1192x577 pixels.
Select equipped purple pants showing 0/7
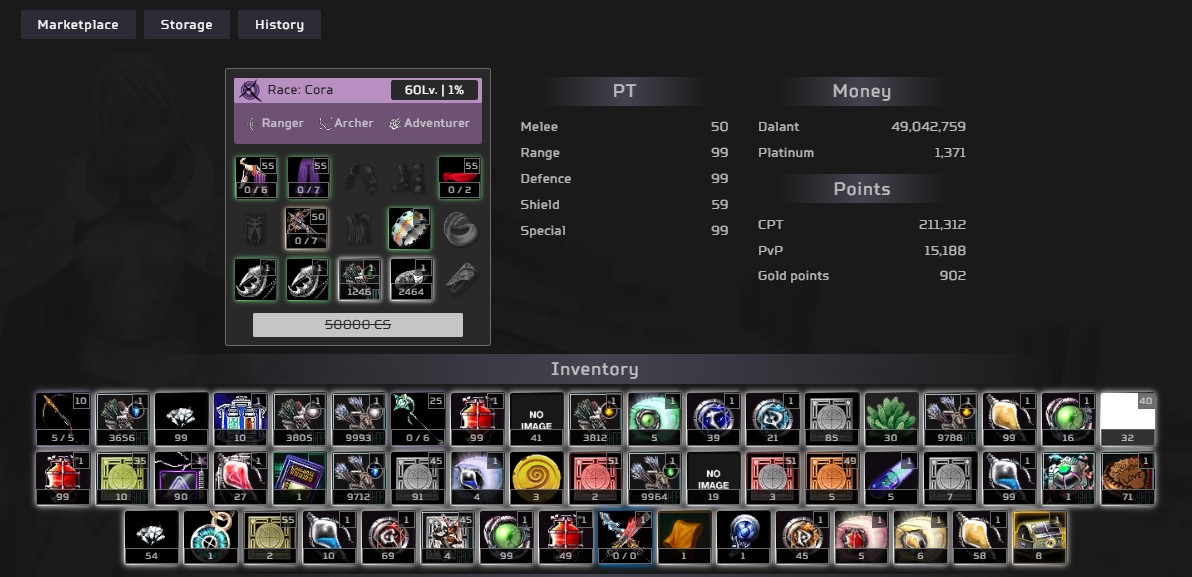coord(308,177)
